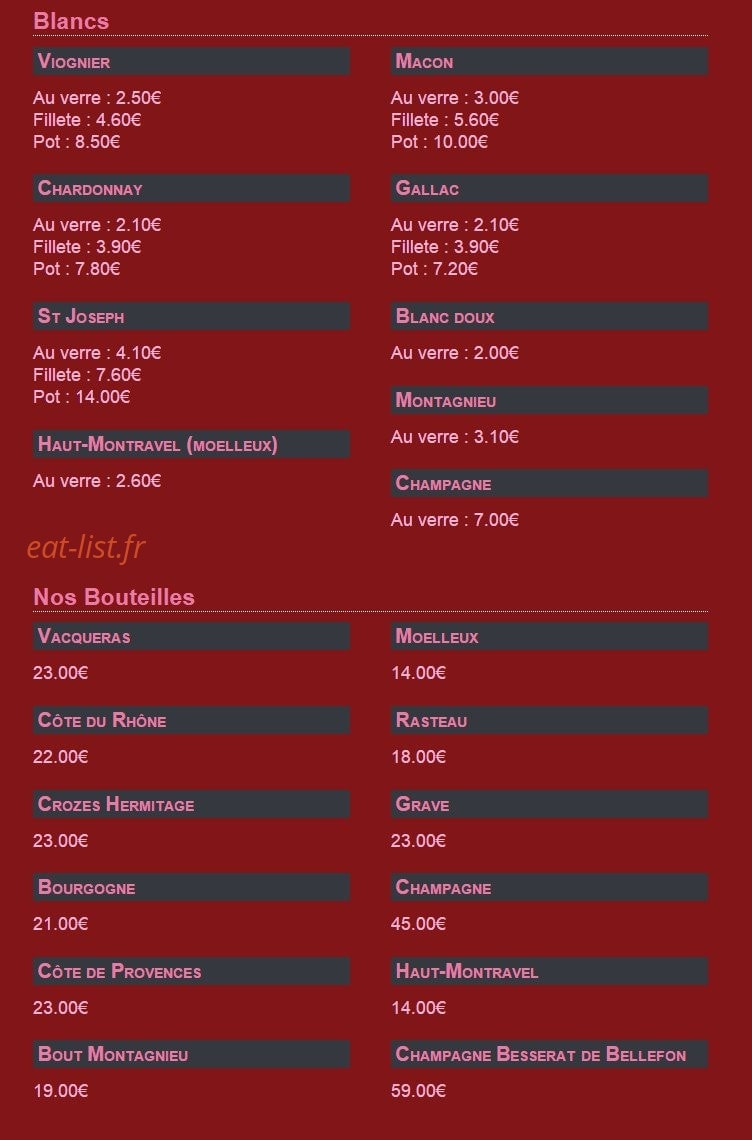Select the Grave bottle header
Viewport: 752px width, 1140px height.
(x=549, y=804)
